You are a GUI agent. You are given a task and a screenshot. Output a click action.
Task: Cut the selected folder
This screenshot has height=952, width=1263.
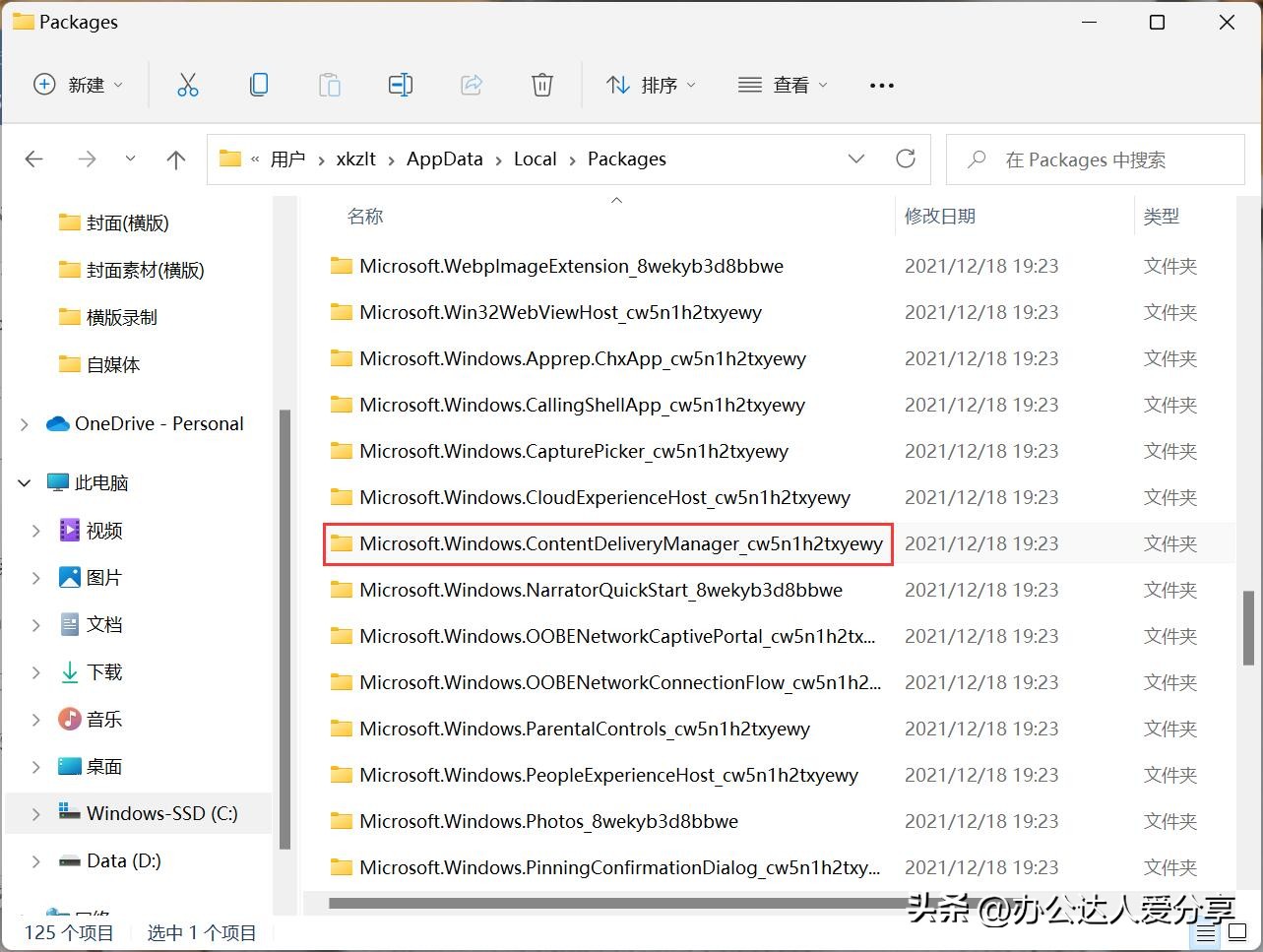click(x=188, y=85)
